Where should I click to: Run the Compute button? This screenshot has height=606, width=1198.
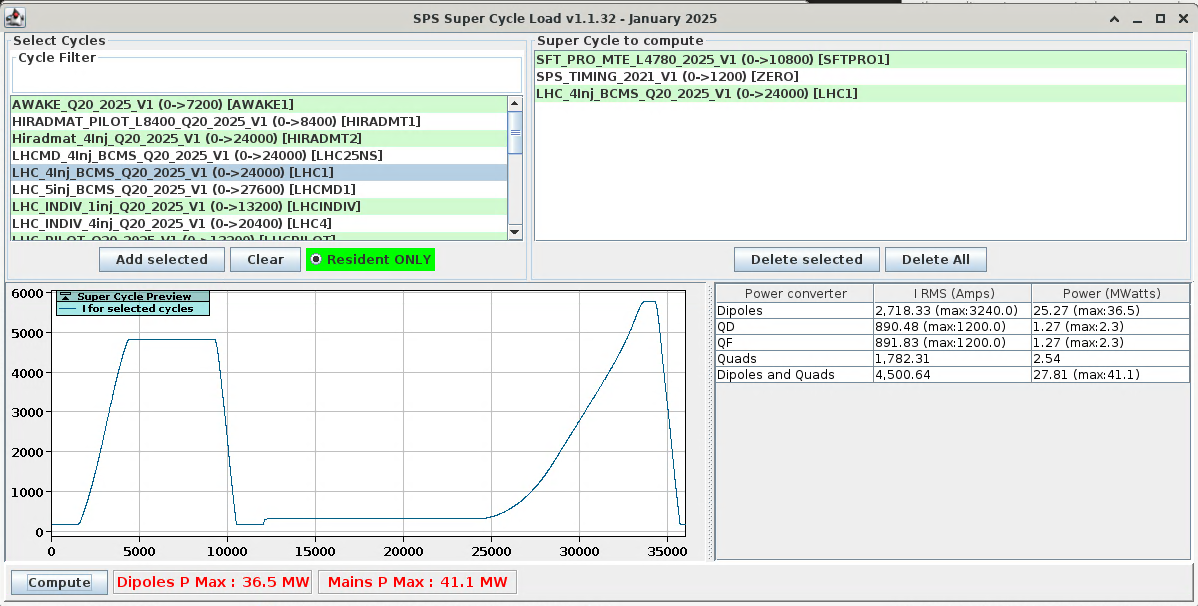(59, 583)
